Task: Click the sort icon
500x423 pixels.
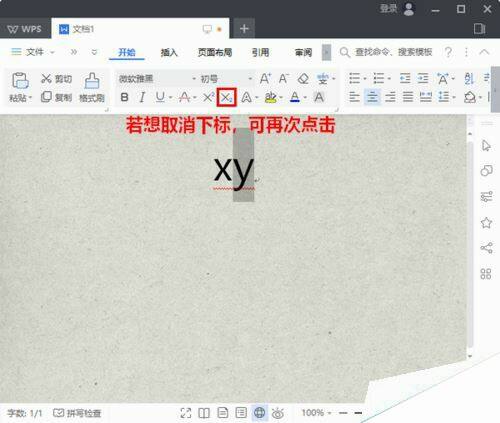Action: [469, 79]
